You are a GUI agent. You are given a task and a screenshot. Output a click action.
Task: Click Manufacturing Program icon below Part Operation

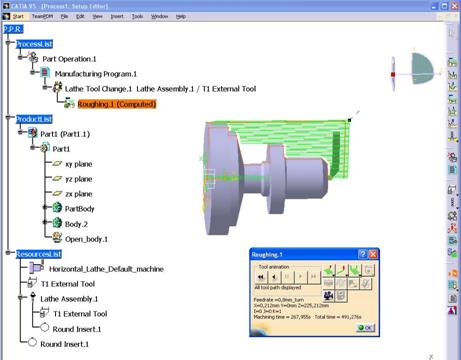coord(452,170)
